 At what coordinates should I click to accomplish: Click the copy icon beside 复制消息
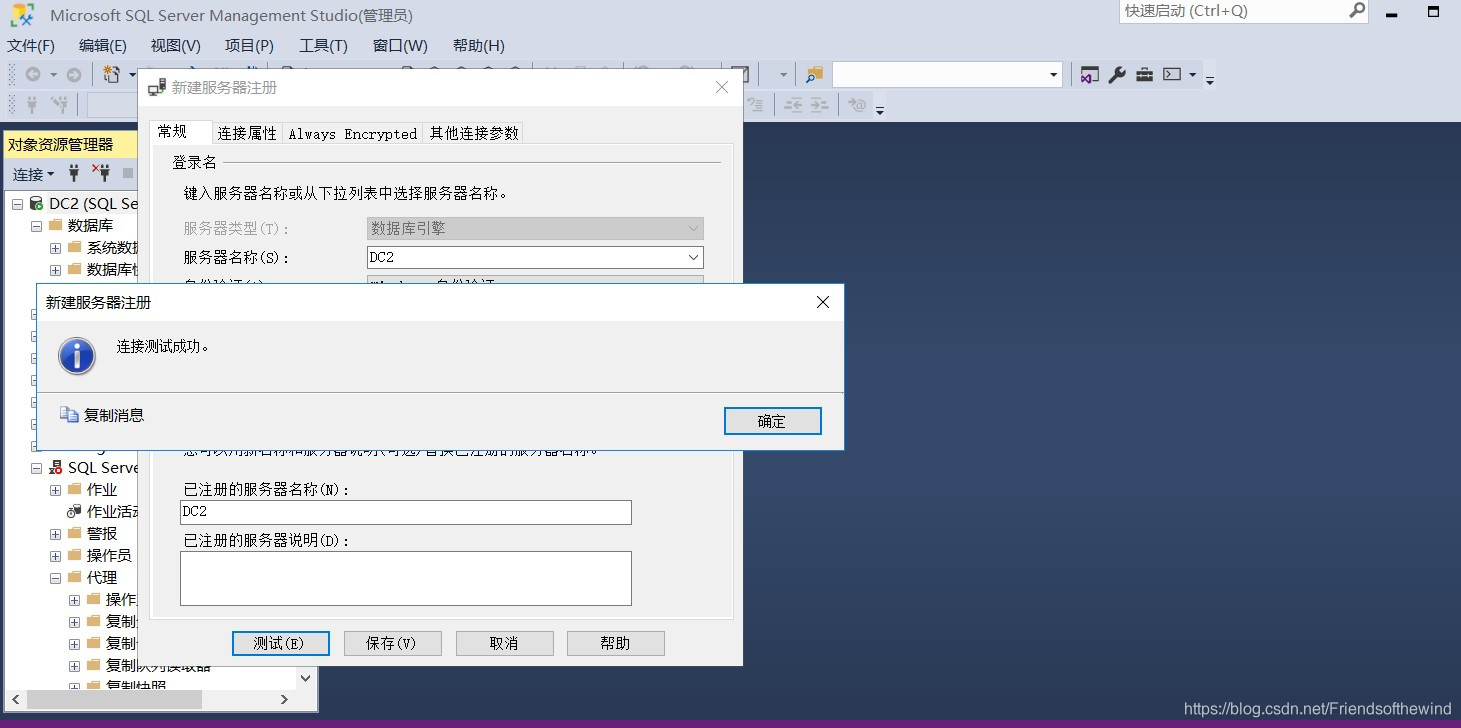tap(69, 414)
